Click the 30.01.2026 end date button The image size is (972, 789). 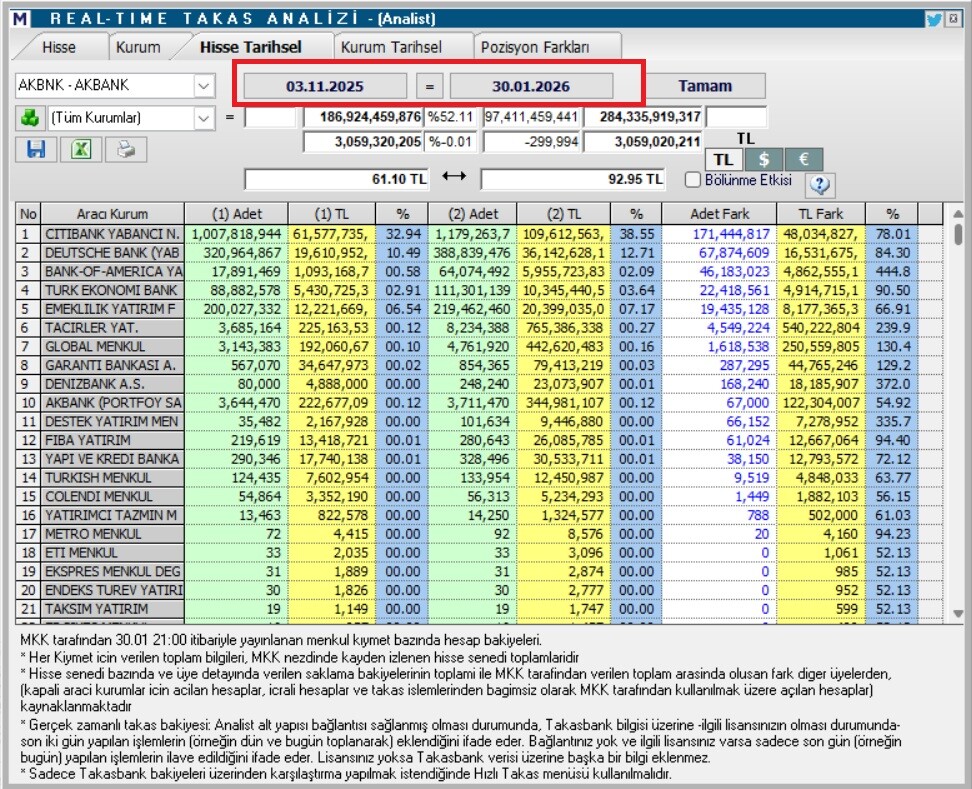[531, 86]
